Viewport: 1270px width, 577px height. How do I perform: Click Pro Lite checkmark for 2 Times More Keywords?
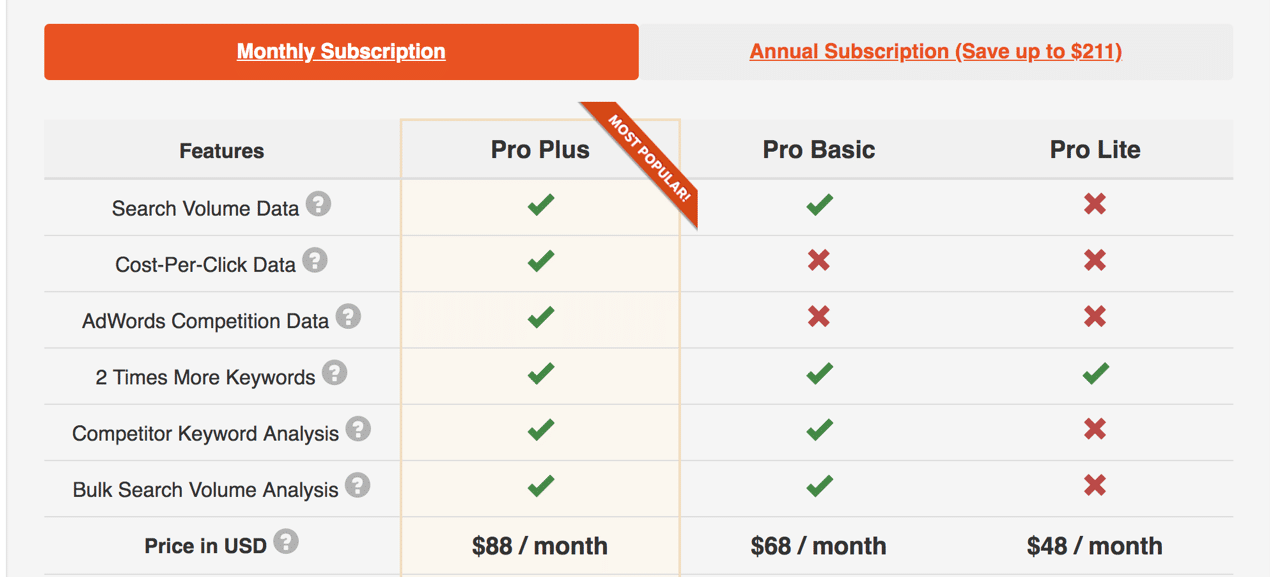pos(1096,374)
